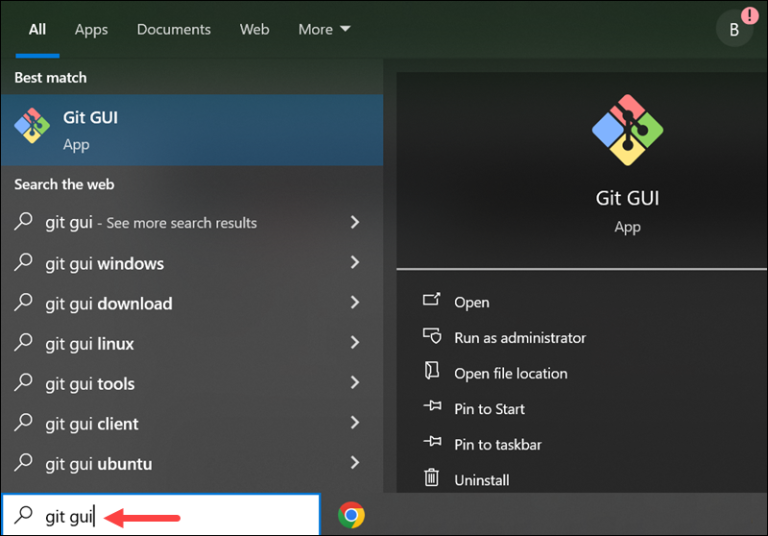The image size is (768, 536).
Task: Open the Git GUI best match result
Action: click(x=192, y=130)
